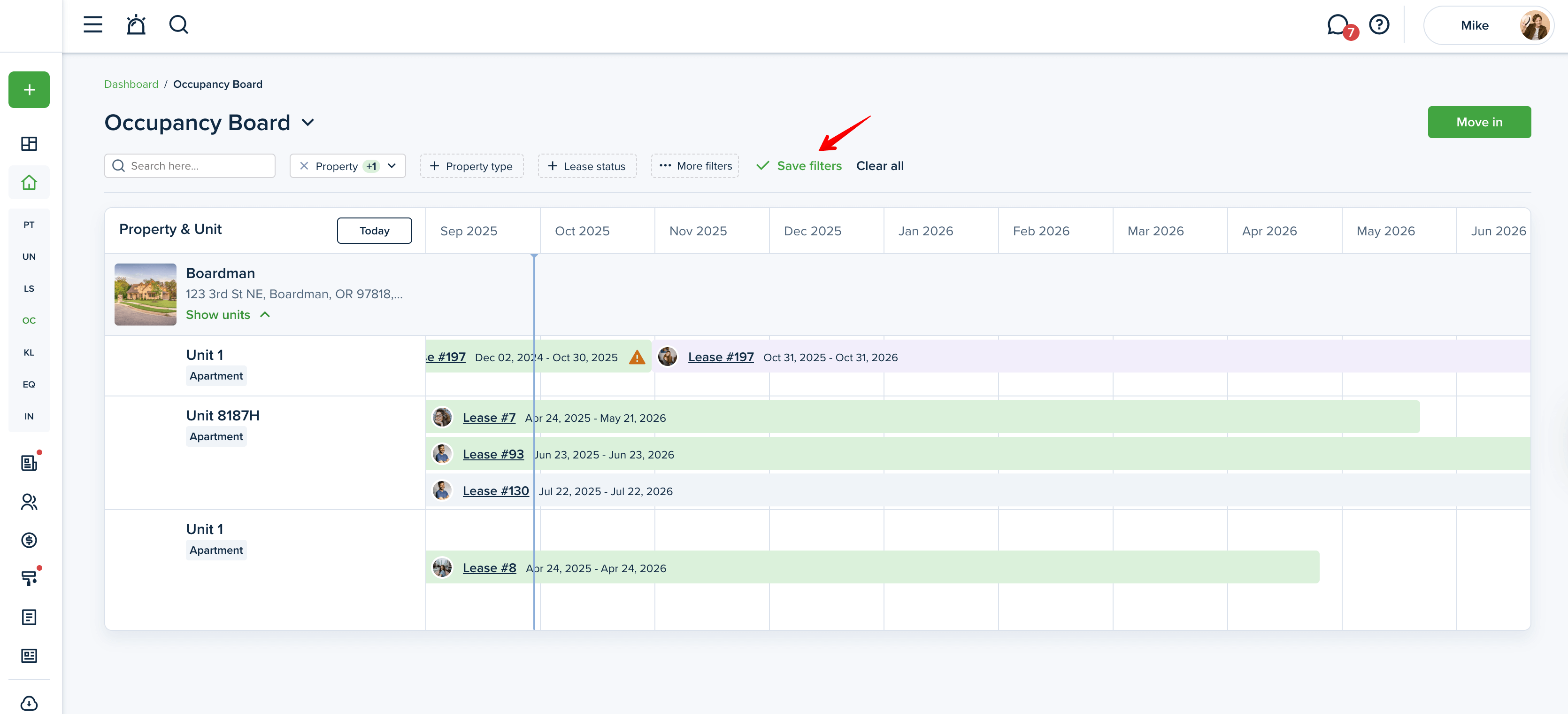Open the hamburger menu icon
This screenshot has width=1568, height=714.
click(92, 25)
